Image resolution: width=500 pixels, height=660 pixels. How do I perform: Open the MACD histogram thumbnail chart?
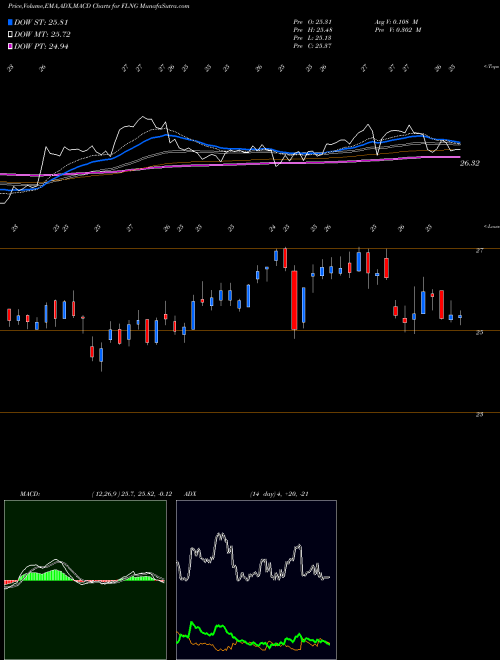click(85, 580)
